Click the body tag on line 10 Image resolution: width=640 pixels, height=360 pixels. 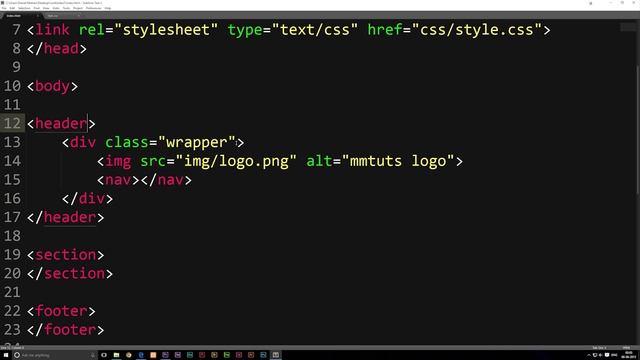click(x=52, y=86)
